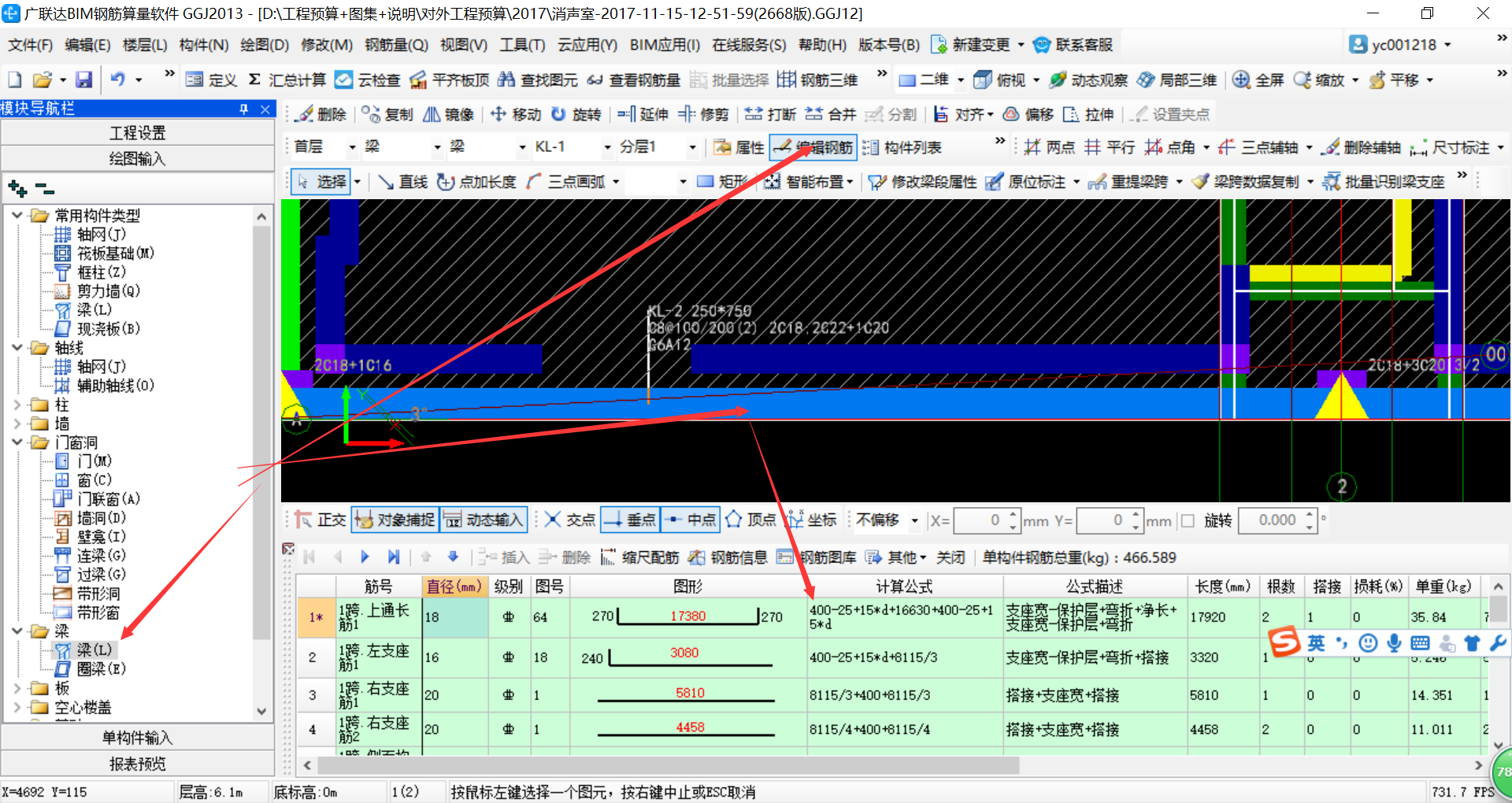Select the 旋转 rotate tool
Viewport: 1512px width, 803px height.
coord(576,114)
